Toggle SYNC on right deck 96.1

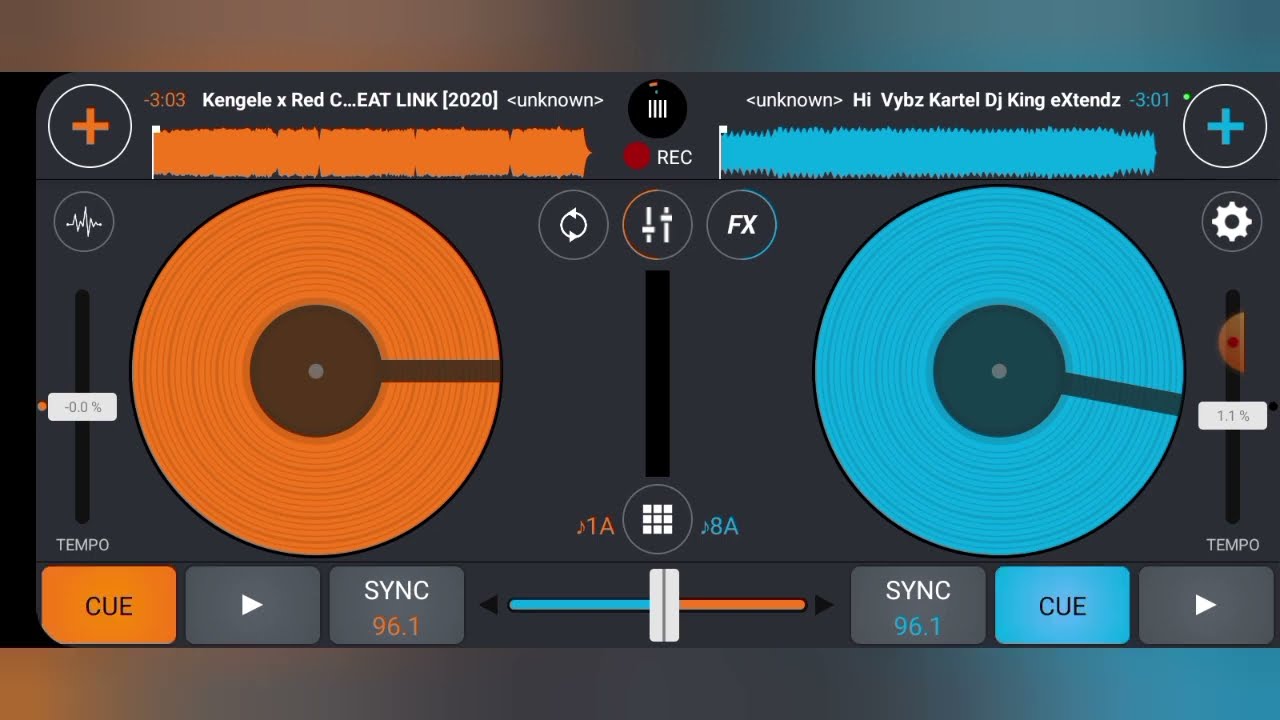pos(918,605)
